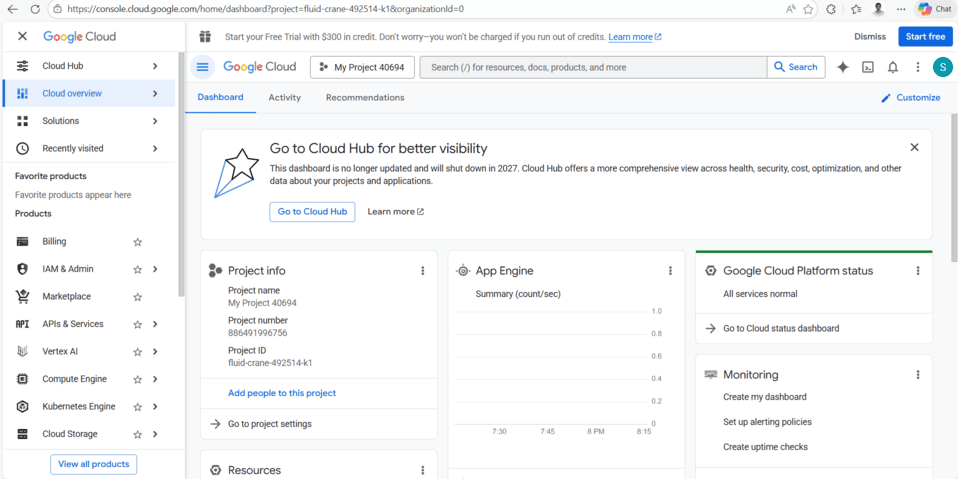Pin APIs & Services with its star

[x=137, y=324]
